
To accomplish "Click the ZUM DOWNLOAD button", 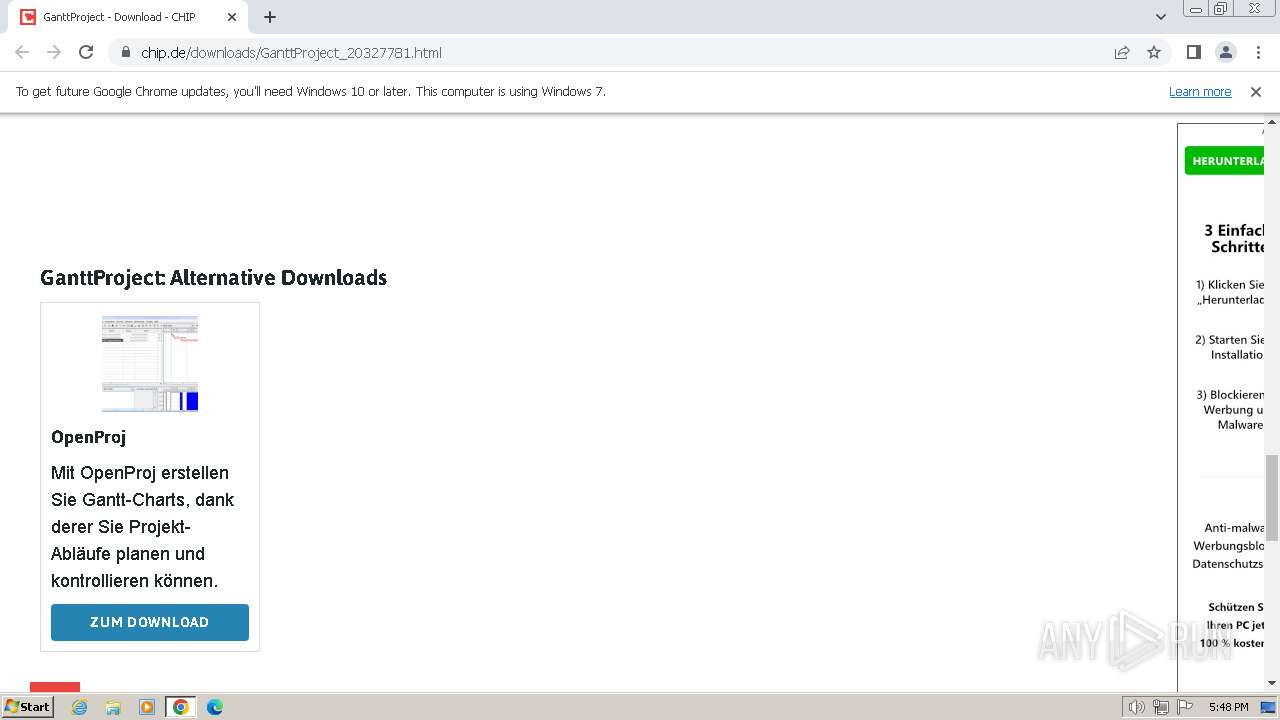I will point(150,622).
